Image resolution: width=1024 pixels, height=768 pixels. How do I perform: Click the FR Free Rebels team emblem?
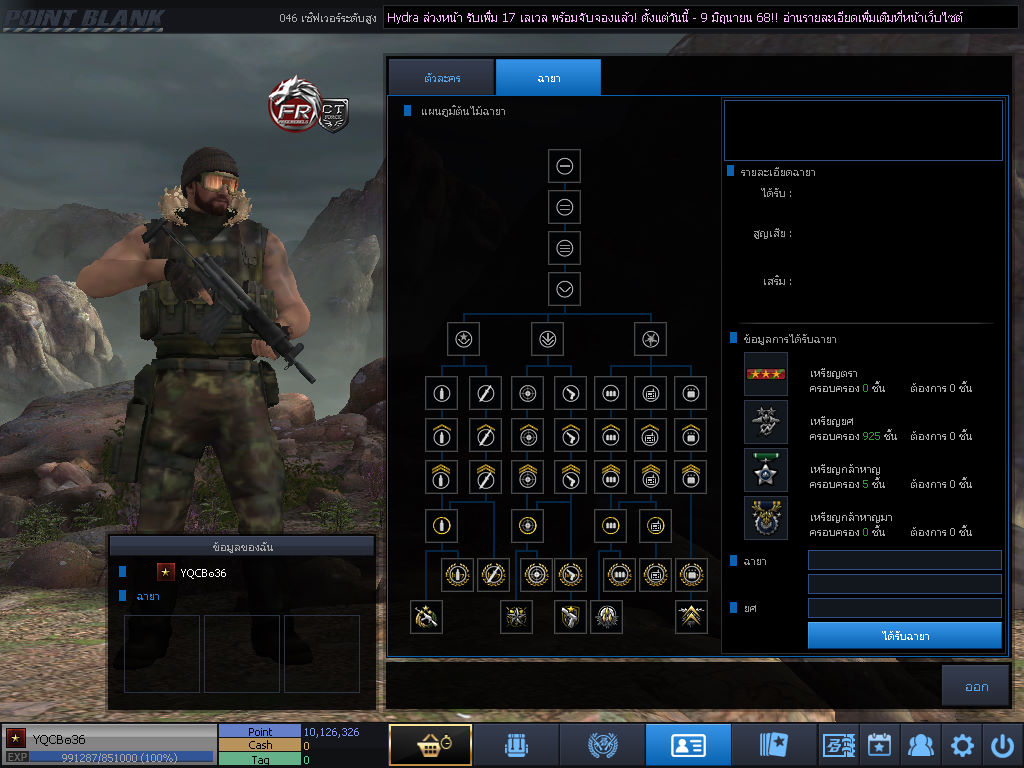click(x=295, y=104)
